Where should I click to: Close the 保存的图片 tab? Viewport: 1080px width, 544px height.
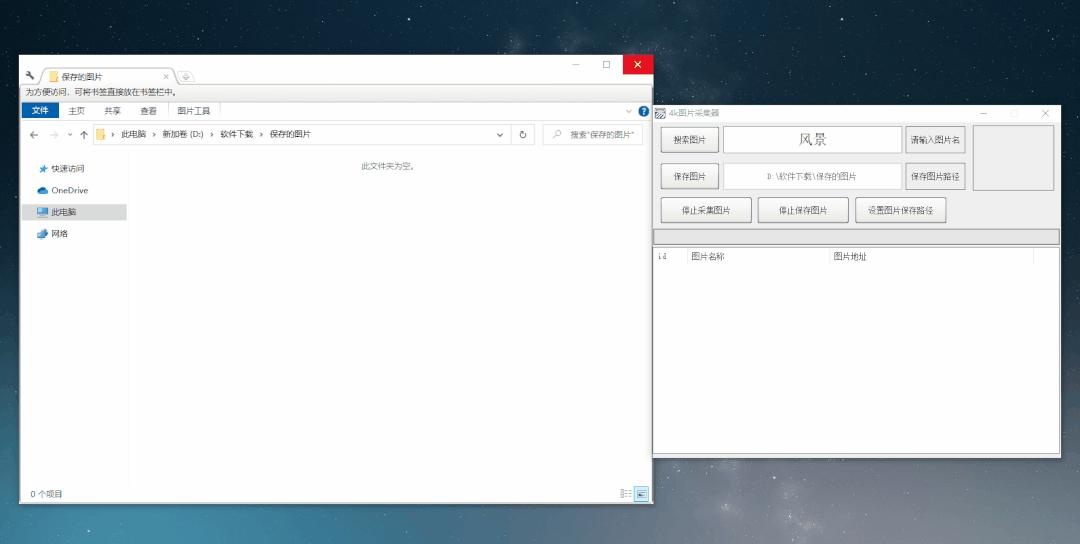[x=165, y=77]
